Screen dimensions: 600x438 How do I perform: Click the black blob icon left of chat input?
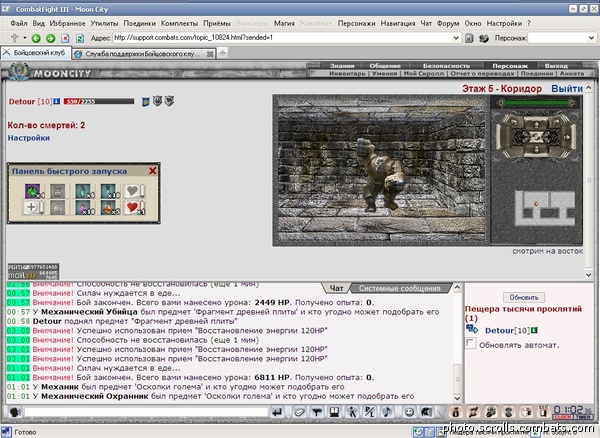15,412
